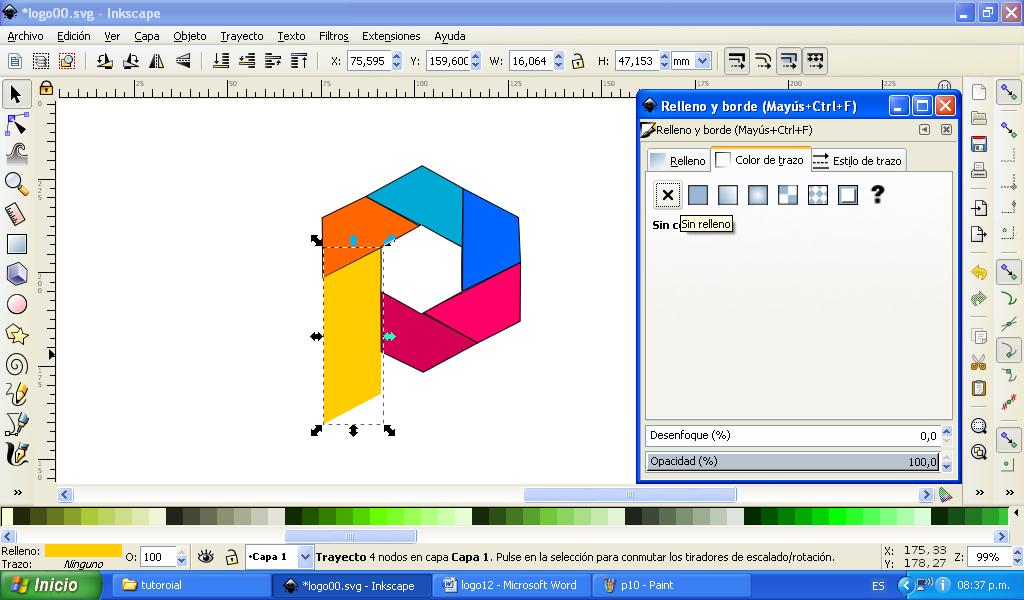Image resolution: width=1024 pixels, height=600 pixels.
Task: Toggle layer lock padlock in status bar
Action: 231,557
